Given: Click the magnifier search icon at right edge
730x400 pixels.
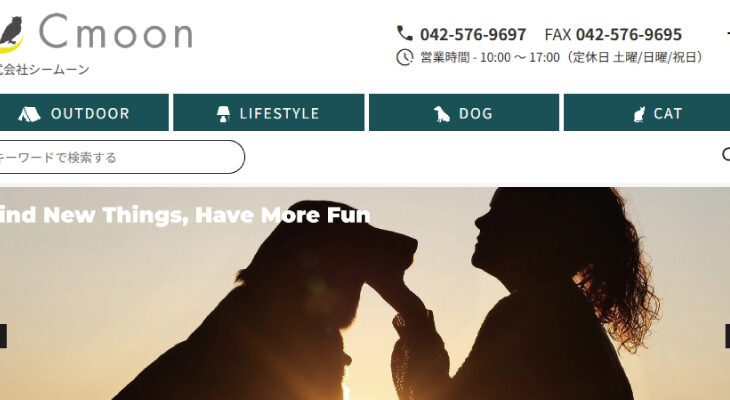Looking at the screenshot, I should coord(726,155).
